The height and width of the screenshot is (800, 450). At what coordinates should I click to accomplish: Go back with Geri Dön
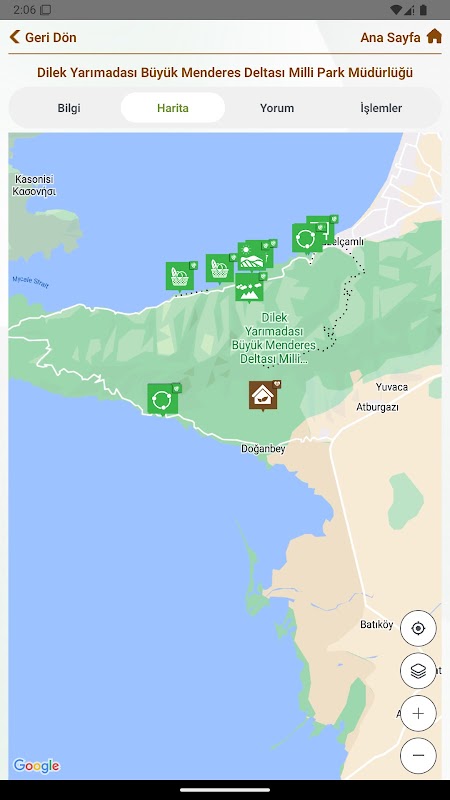43,37
